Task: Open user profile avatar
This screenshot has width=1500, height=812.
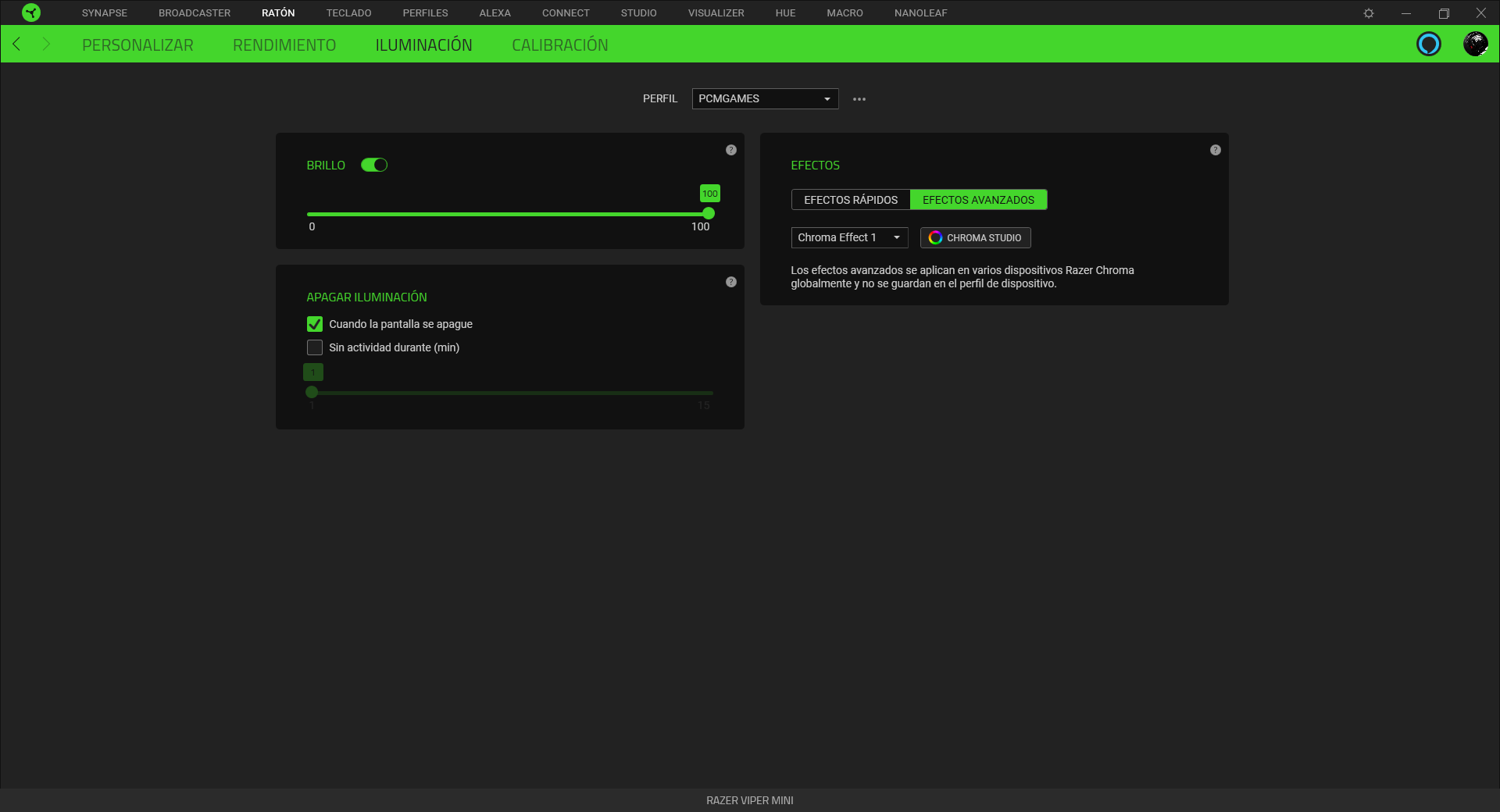Action: click(x=1476, y=44)
